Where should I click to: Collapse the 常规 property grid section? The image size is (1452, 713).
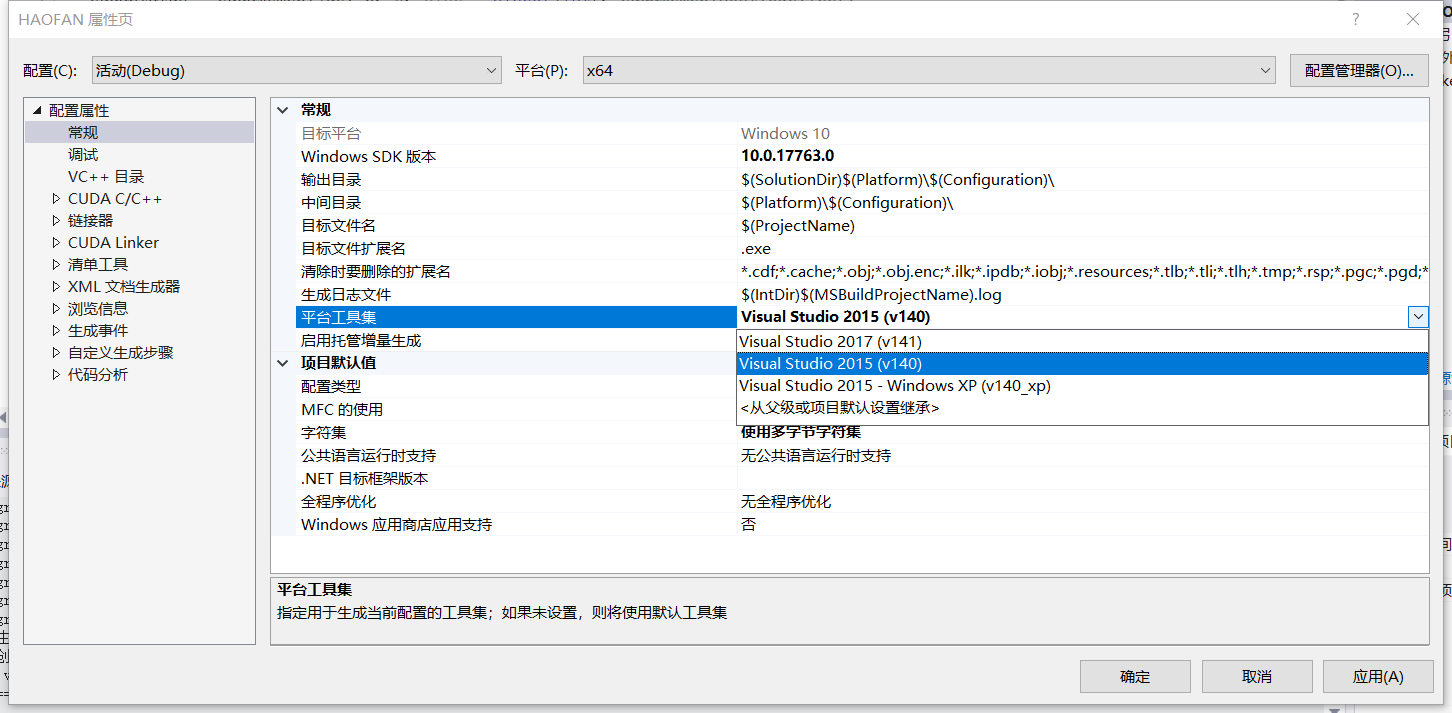pyautogui.click(x=283, y=110)
